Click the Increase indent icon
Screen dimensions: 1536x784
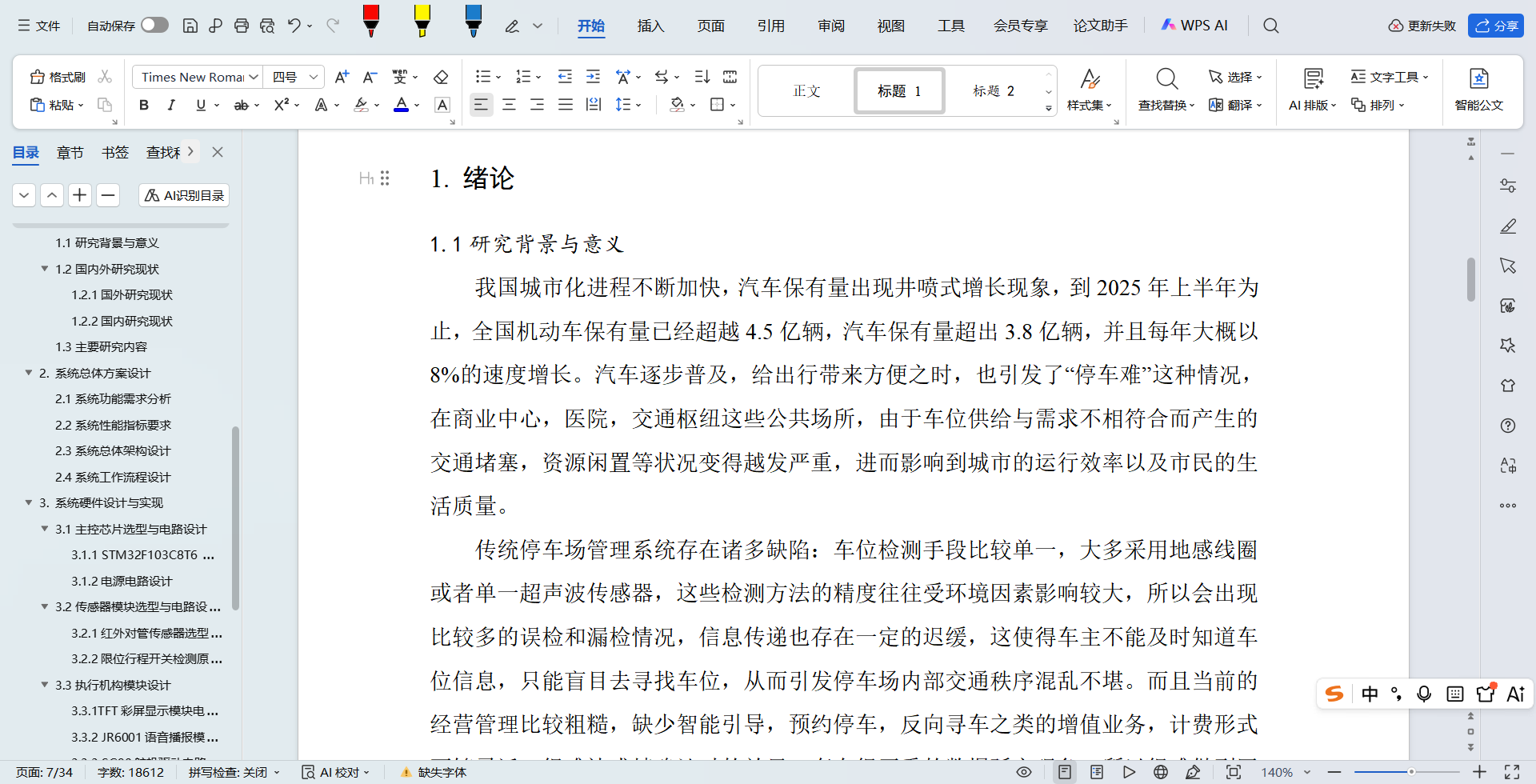click(593, 77)
